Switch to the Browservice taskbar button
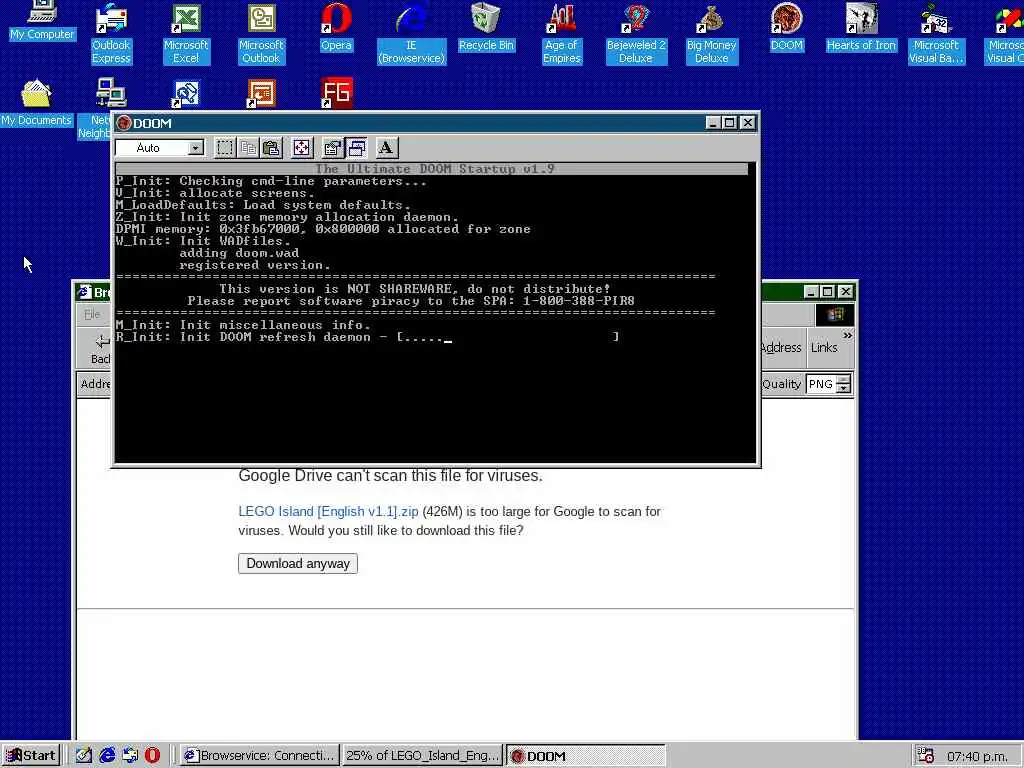The width and height of the screenshot is (1024, 768). point(259,756)
